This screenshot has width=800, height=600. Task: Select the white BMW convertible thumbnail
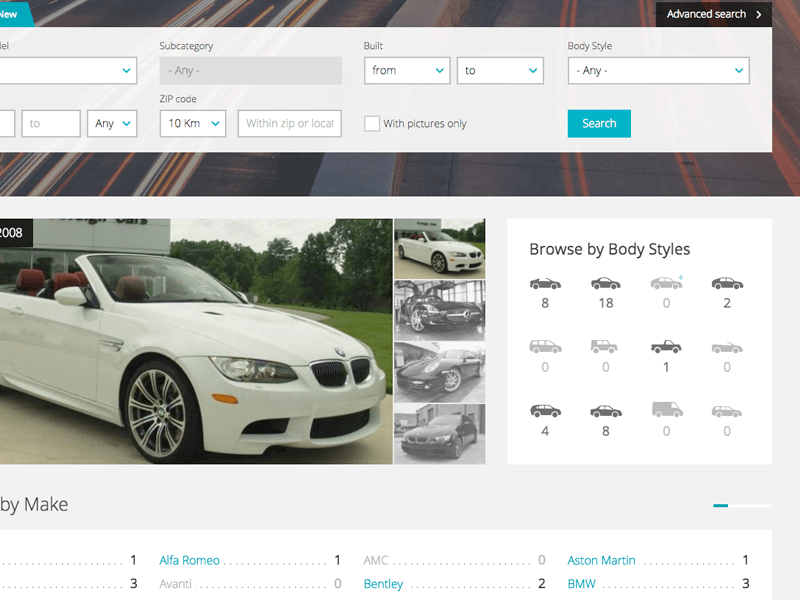tap(440, 249)
